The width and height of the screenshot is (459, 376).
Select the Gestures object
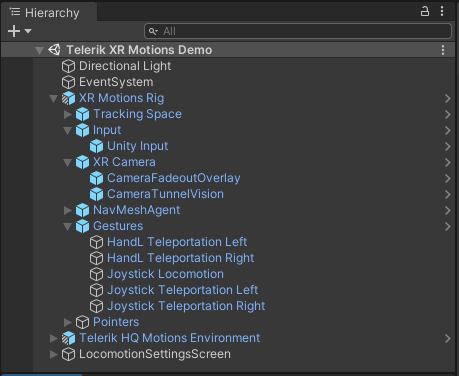[x=118, y=226]
